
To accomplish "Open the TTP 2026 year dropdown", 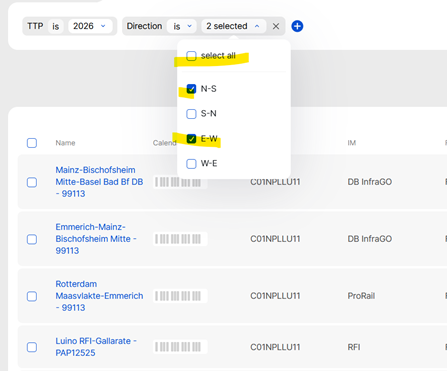I will pyautogui.click(x=90, y=26).
